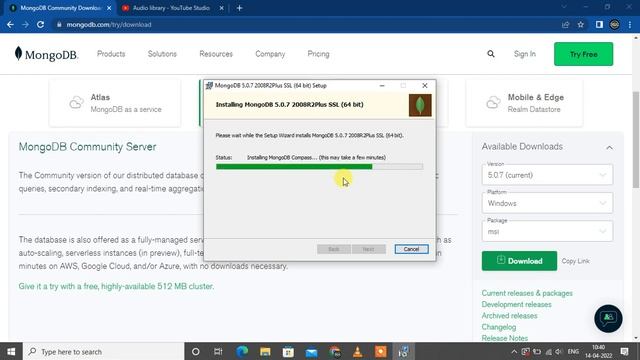Open a new browser tab with plus
The width and height of the screenshot is (640, 360).
(x=240, y=8)
